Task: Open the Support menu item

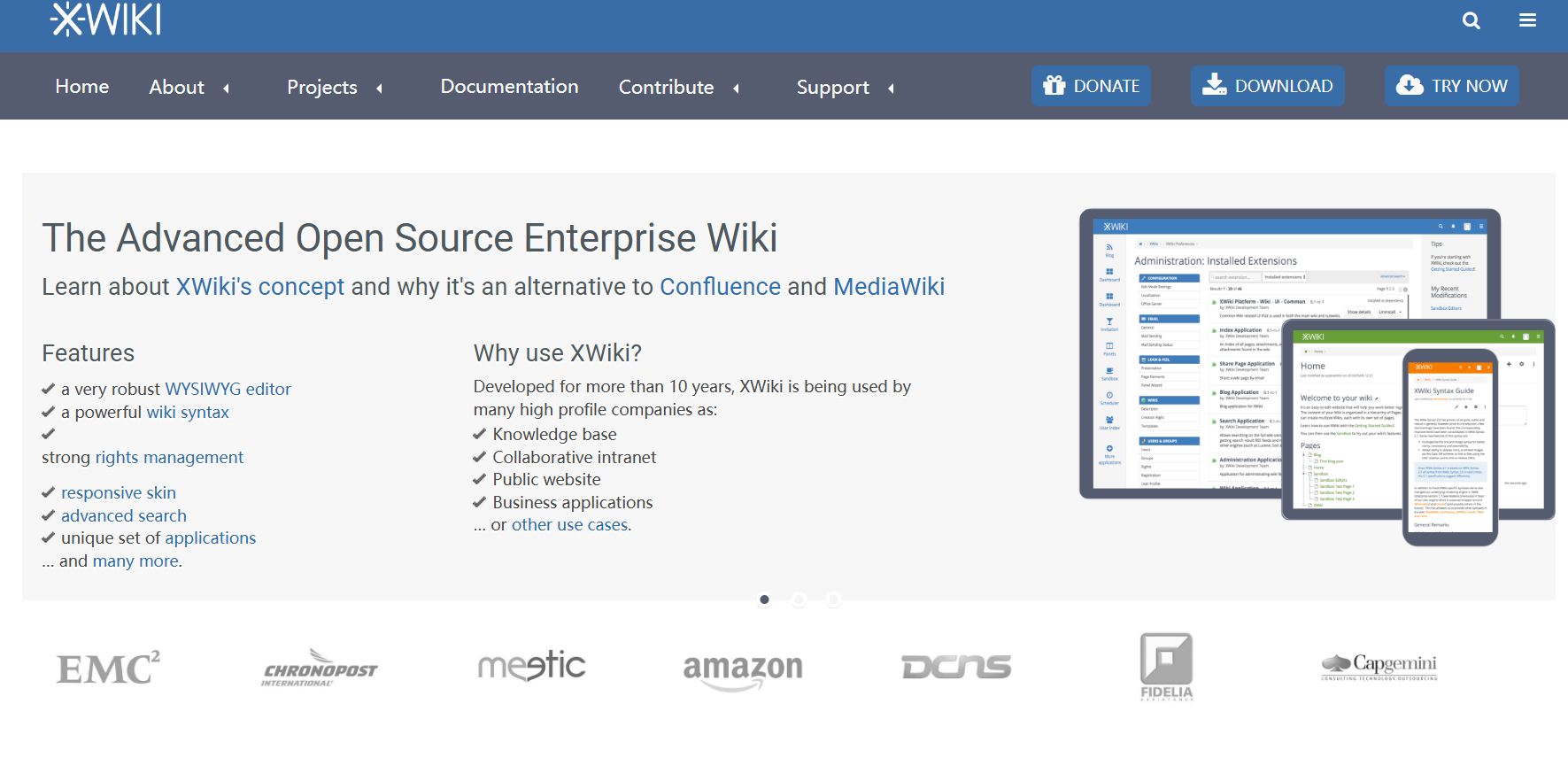Action: coord(833,87)
